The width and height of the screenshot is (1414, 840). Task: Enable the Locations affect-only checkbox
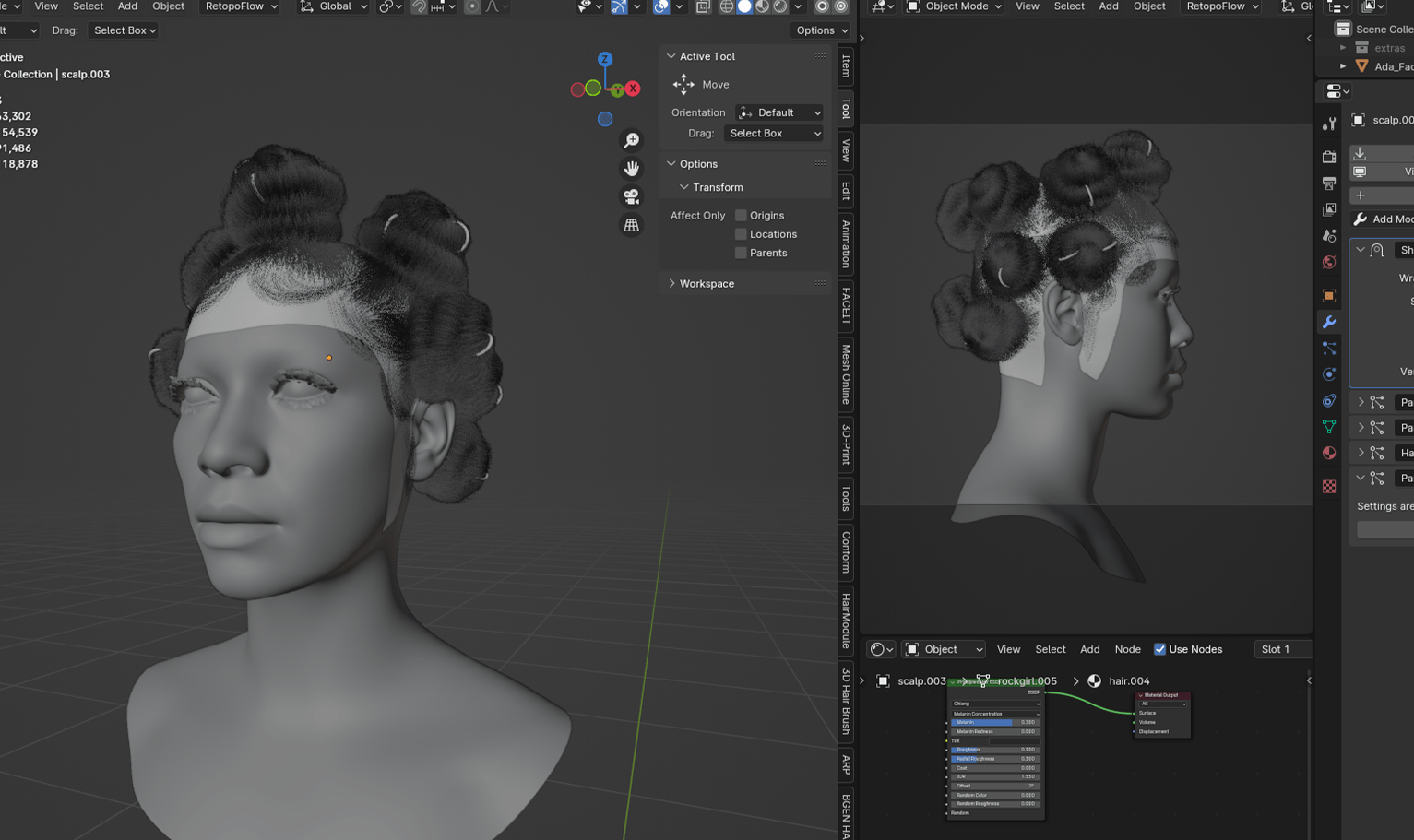741,234
